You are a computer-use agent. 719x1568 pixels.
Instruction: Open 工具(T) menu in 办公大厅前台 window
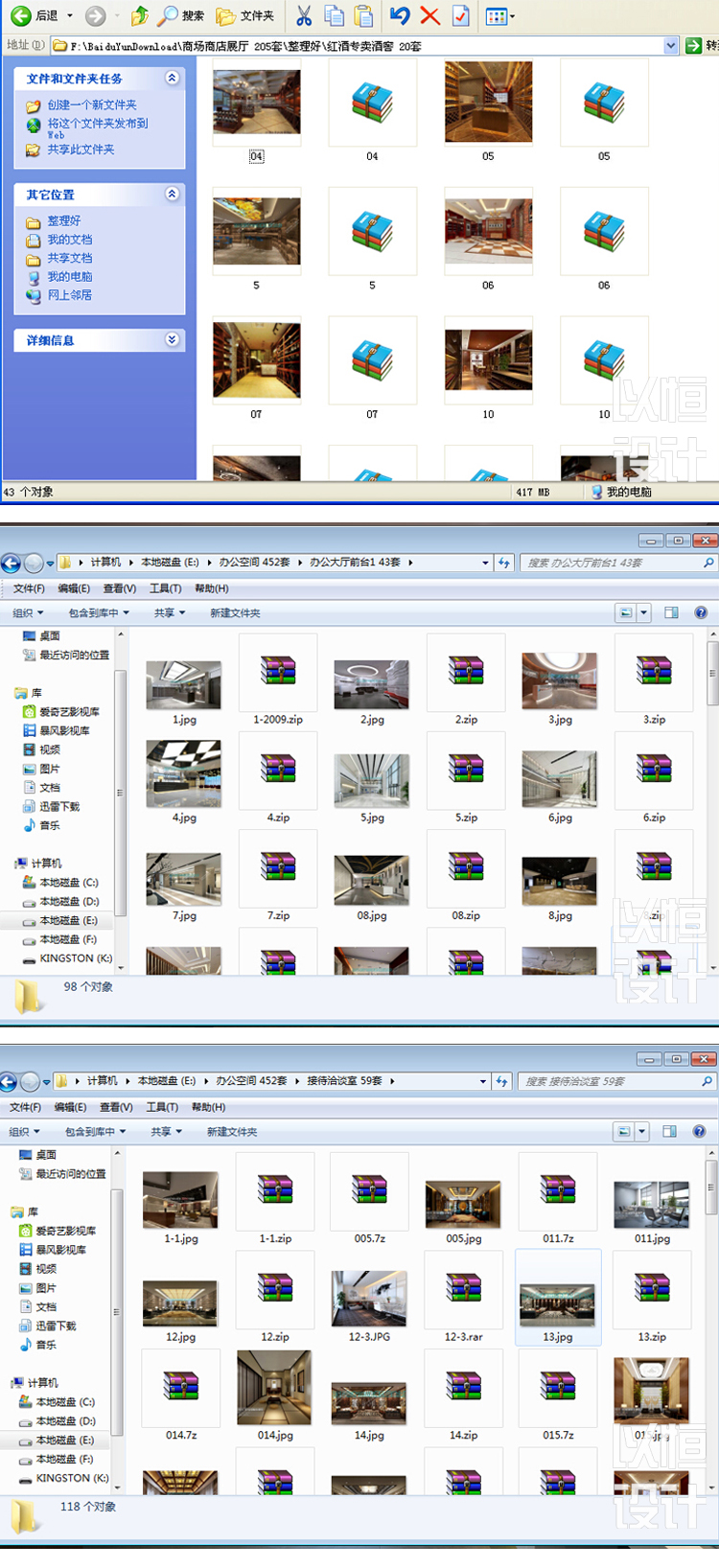(x=165, y=588)
